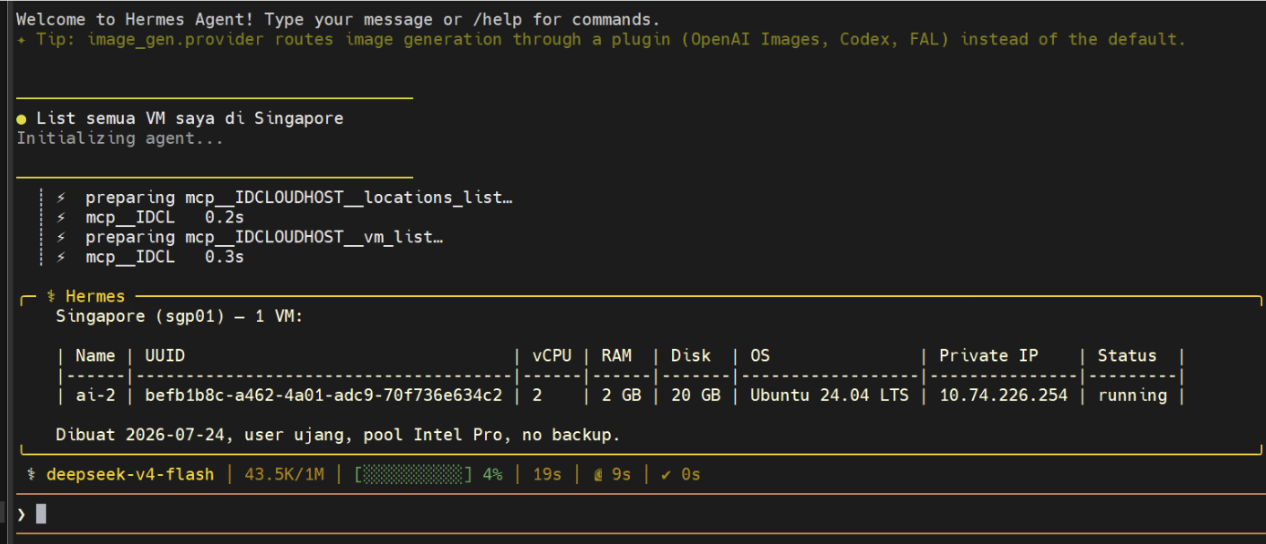The width and height of the screenshot is (1266, 544).
Task: Click the Status column header
Action: click(x=1127, y=356)
